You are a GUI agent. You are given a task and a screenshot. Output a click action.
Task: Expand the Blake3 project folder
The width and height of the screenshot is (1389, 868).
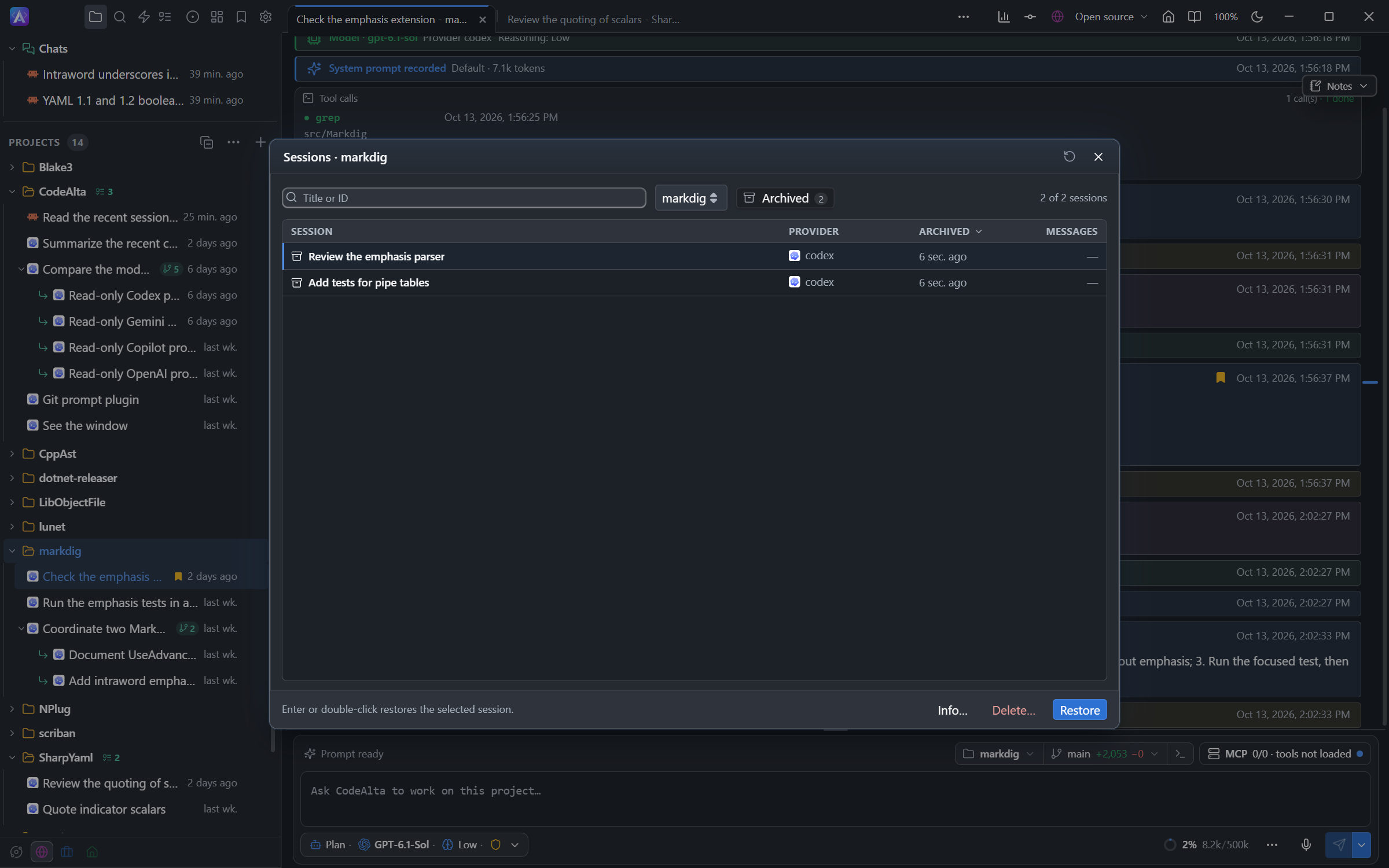(12, 167)
